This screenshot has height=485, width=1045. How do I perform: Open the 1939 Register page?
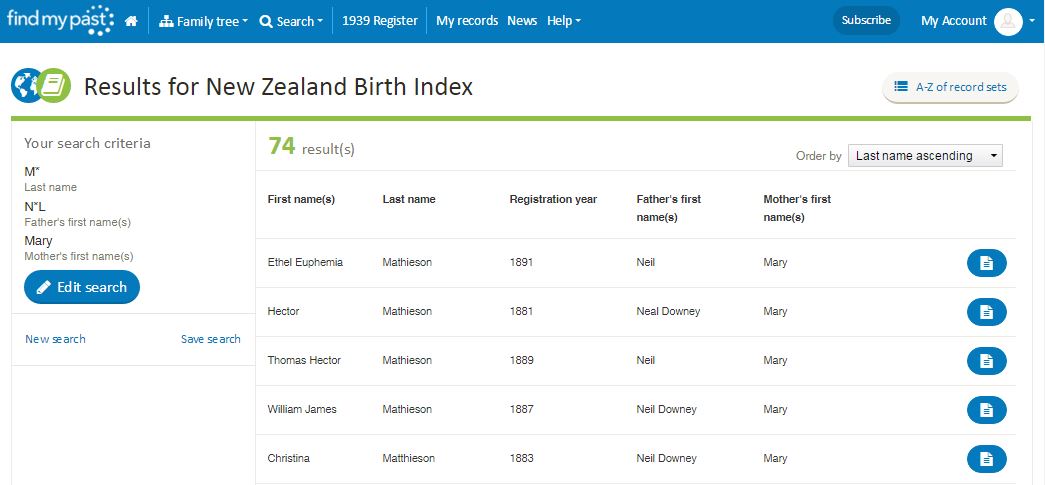point(380,21)
